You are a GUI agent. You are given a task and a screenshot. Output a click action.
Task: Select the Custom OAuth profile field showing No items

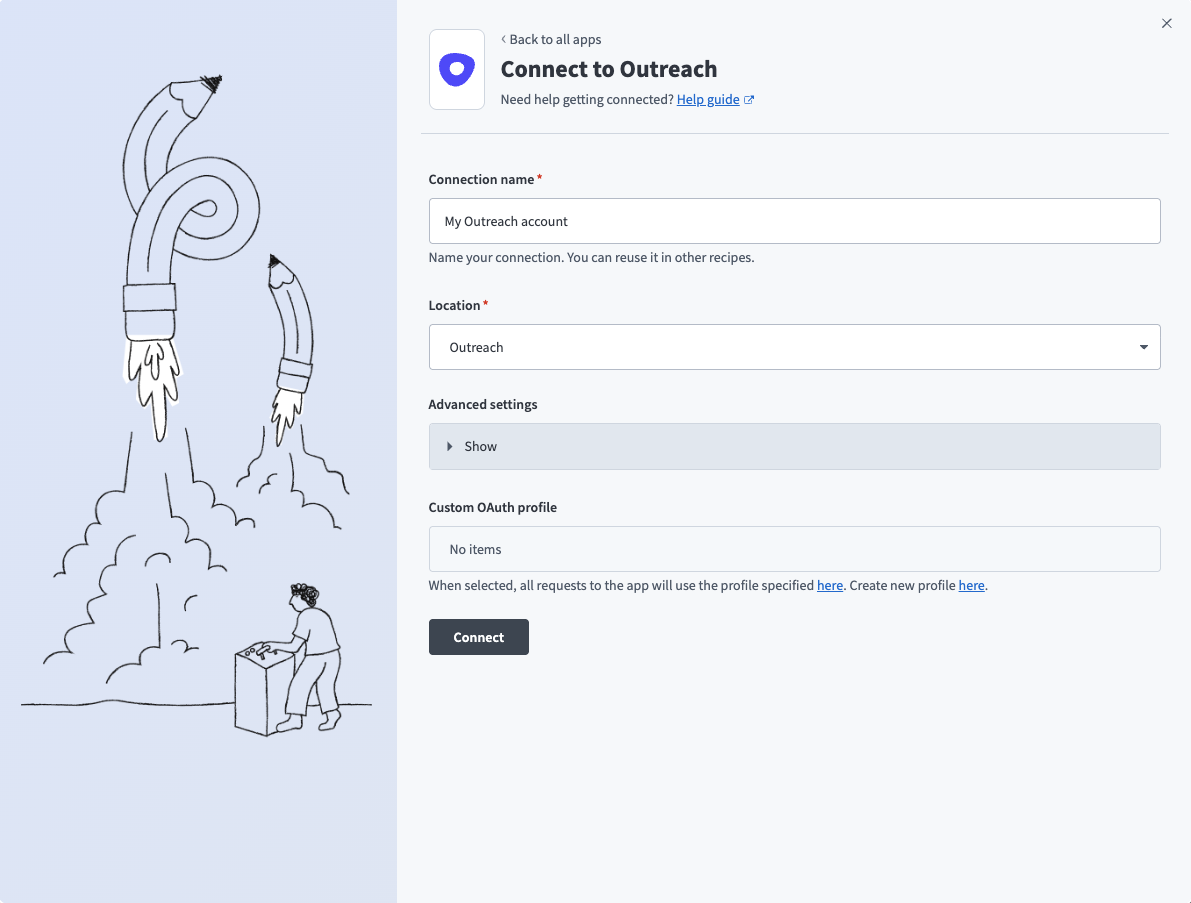point(794,549)
